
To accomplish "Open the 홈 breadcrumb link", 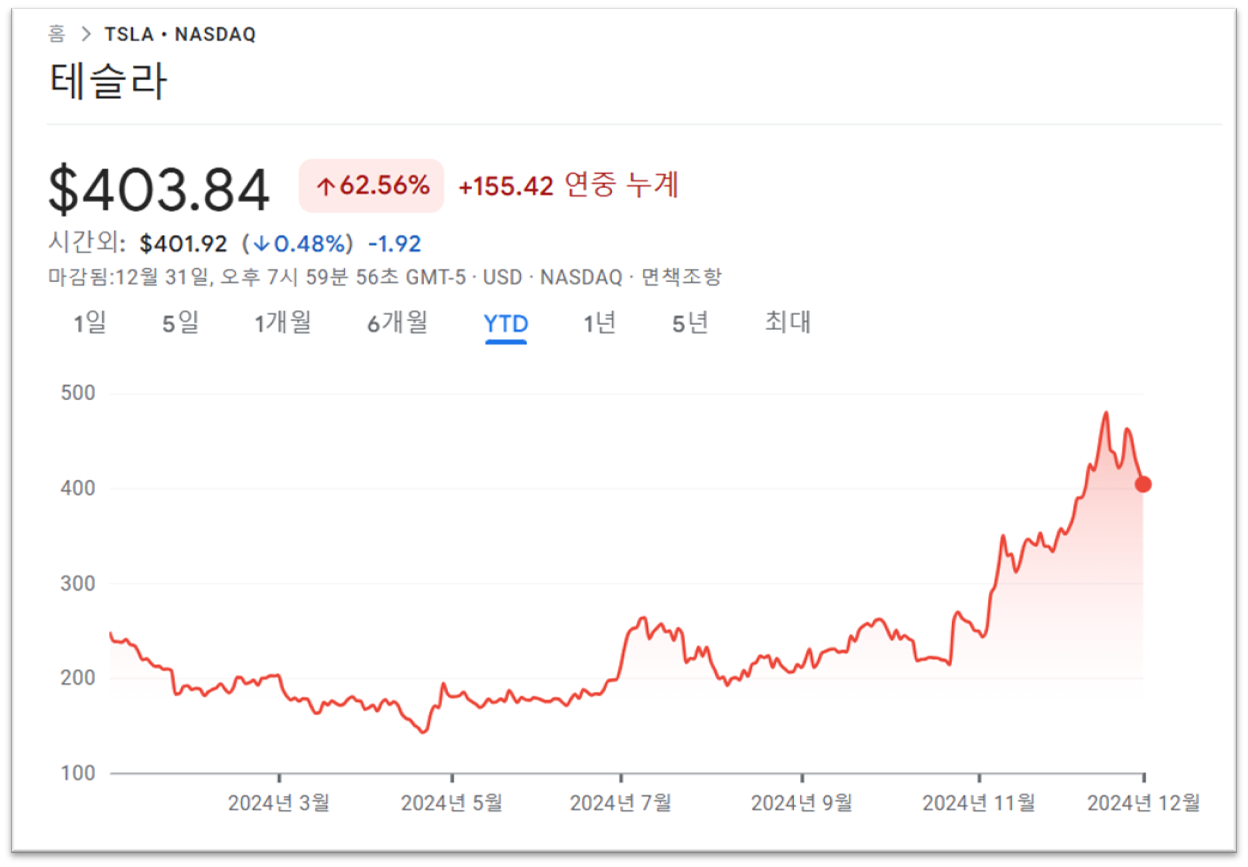I will click(57, 34).
